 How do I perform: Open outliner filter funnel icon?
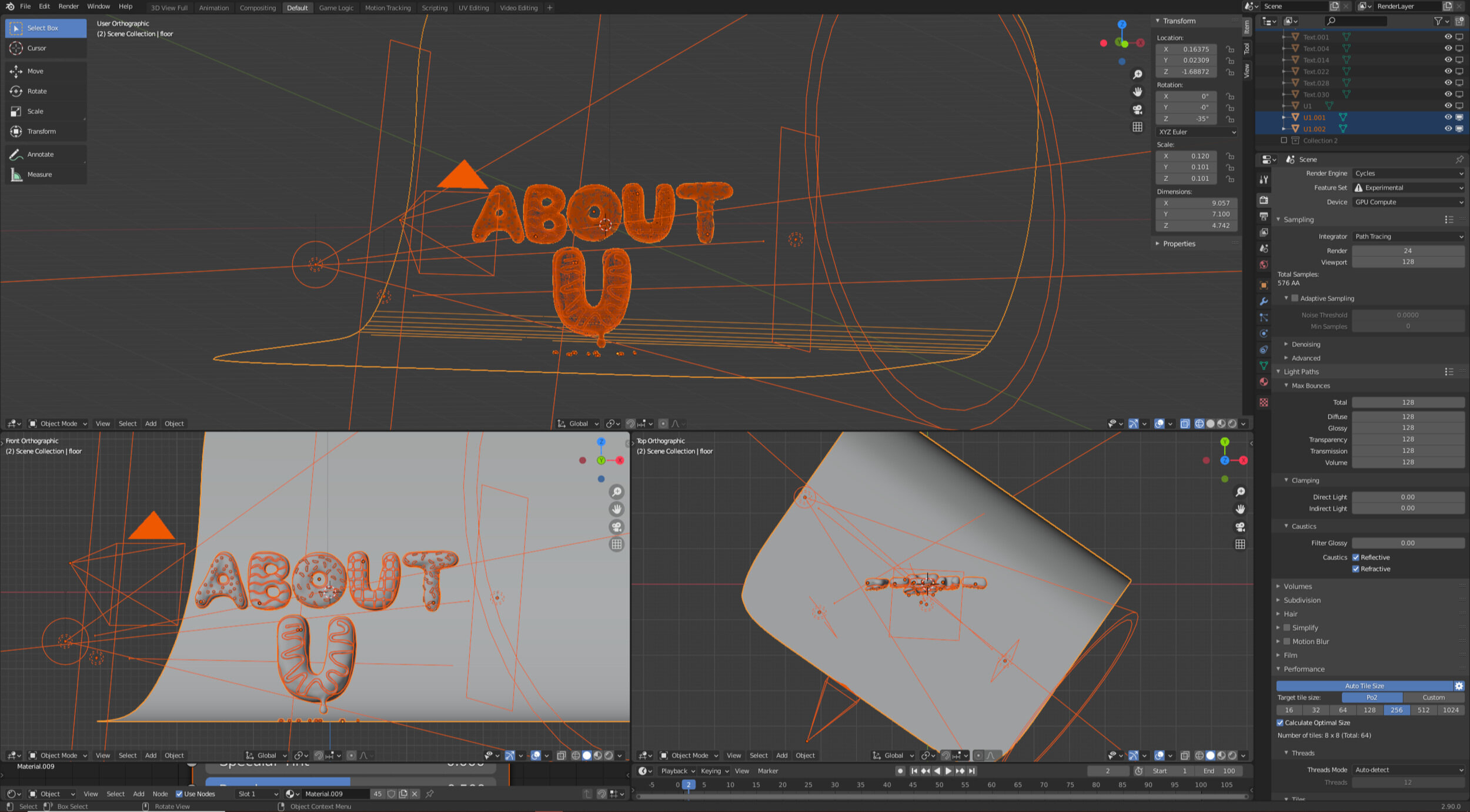tap(1438, 21)
